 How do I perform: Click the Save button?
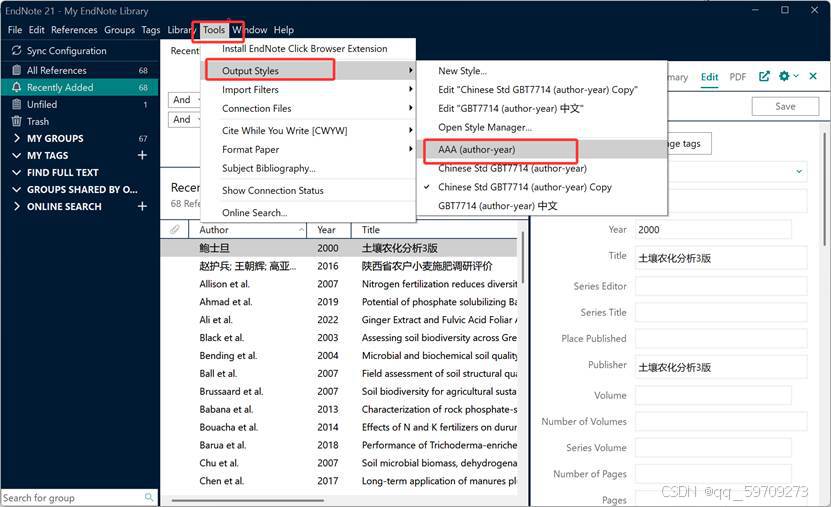click(x=785, y=106)
